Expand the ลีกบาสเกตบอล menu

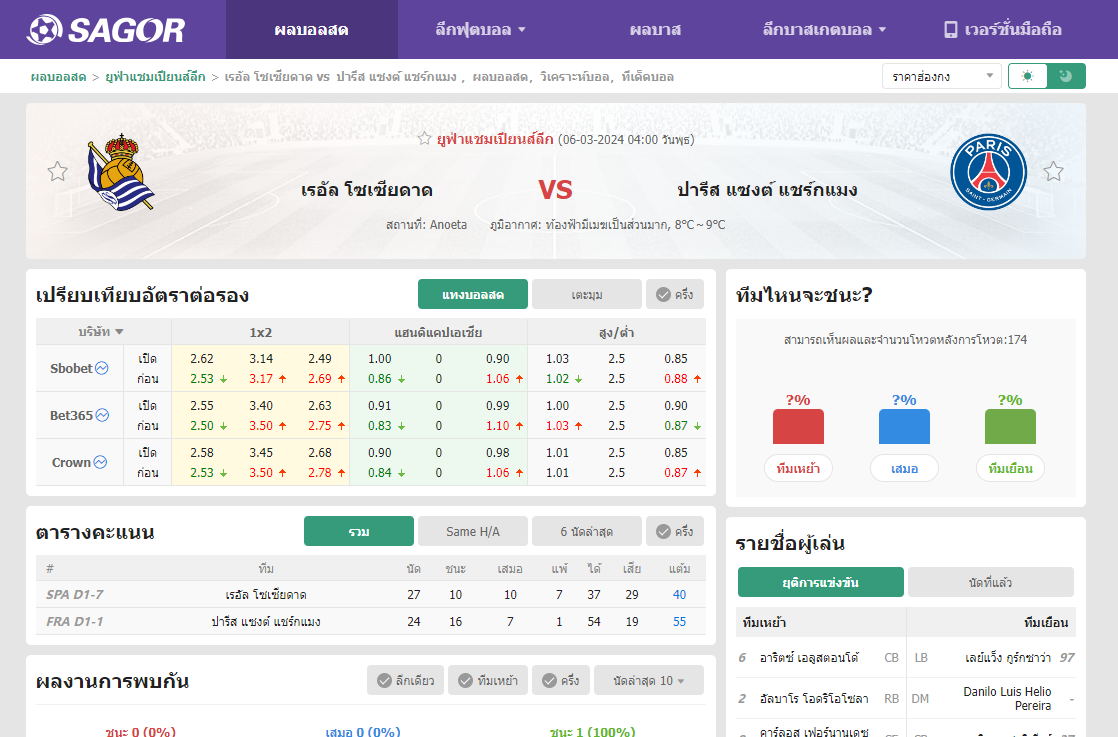pos(824,30)
